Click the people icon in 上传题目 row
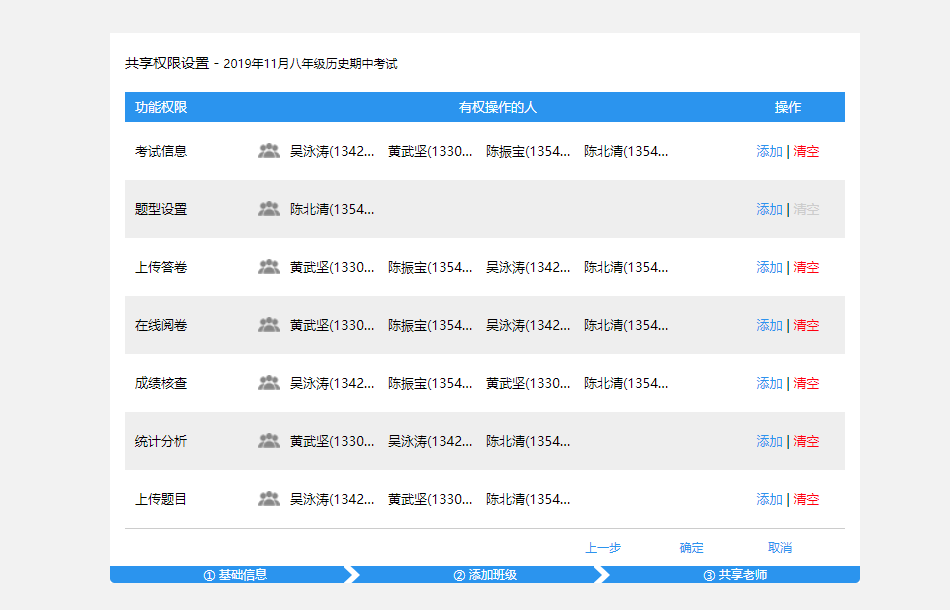 point(268,499)
